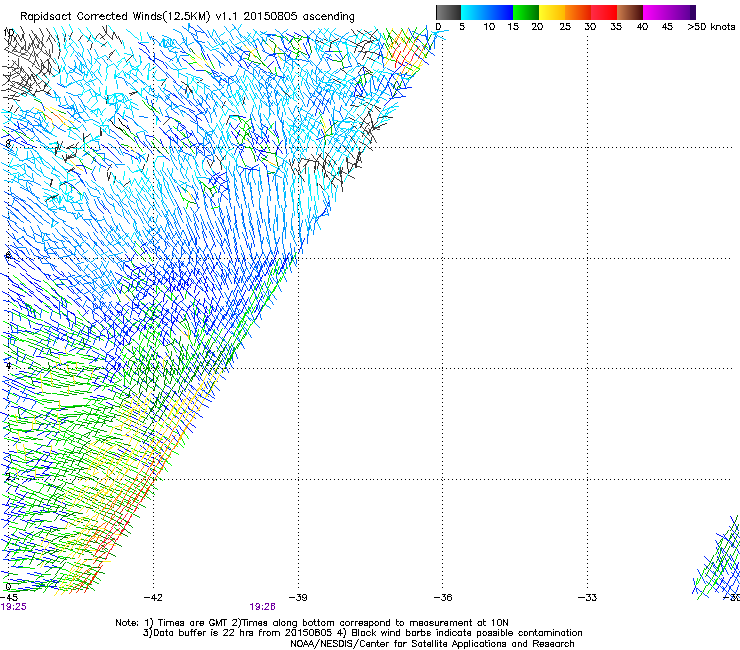Click the gray 0-5 knots color swatch

click(x=448, y=12)
